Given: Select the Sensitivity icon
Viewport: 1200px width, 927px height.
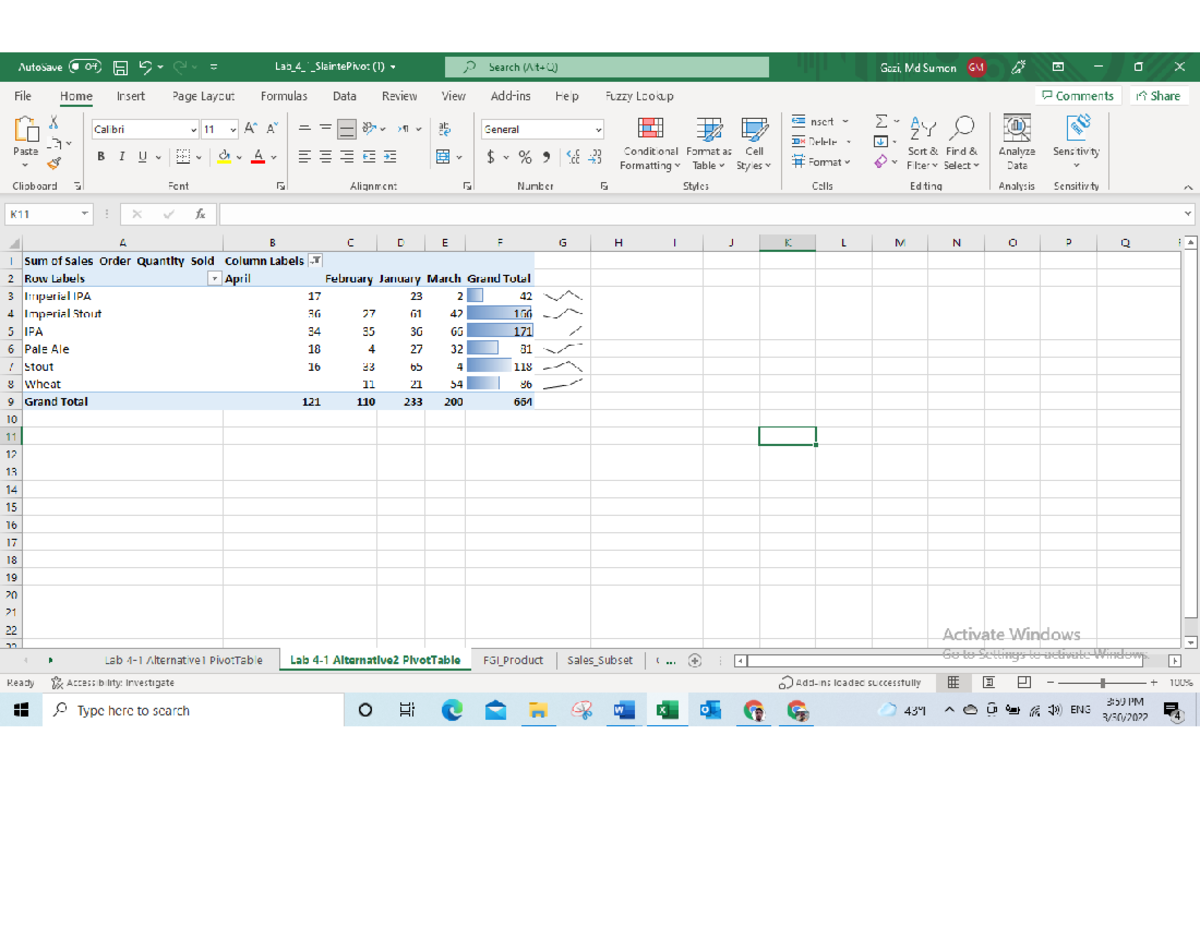Looking at the screenshot, I should [1076, 140].
